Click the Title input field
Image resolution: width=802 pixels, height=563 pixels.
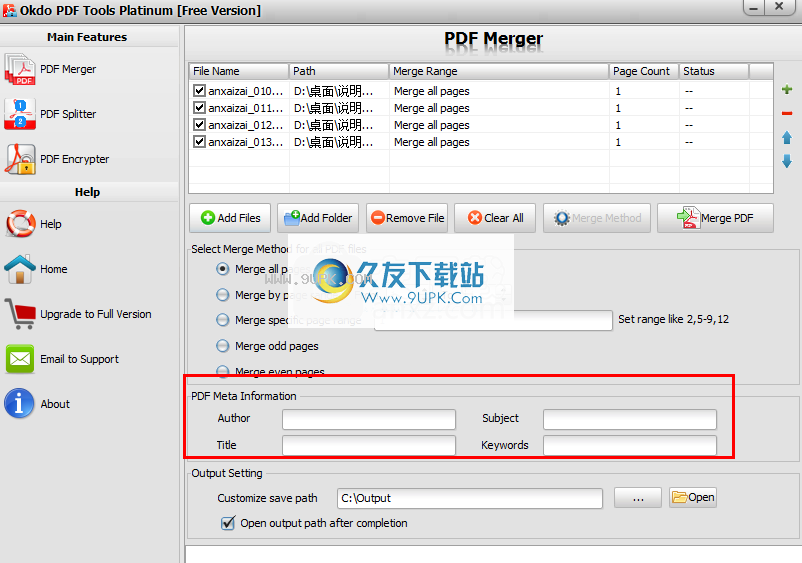[369, 445]
